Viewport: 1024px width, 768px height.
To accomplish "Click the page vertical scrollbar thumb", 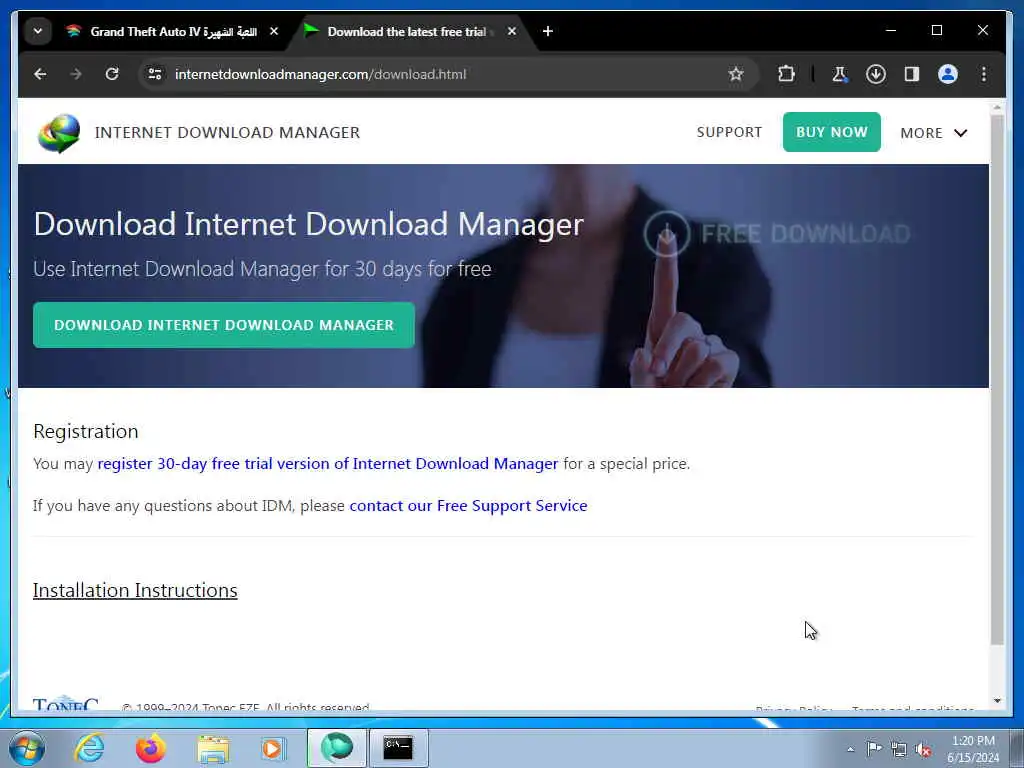I will pyautogui.click(x=997, y=380).
